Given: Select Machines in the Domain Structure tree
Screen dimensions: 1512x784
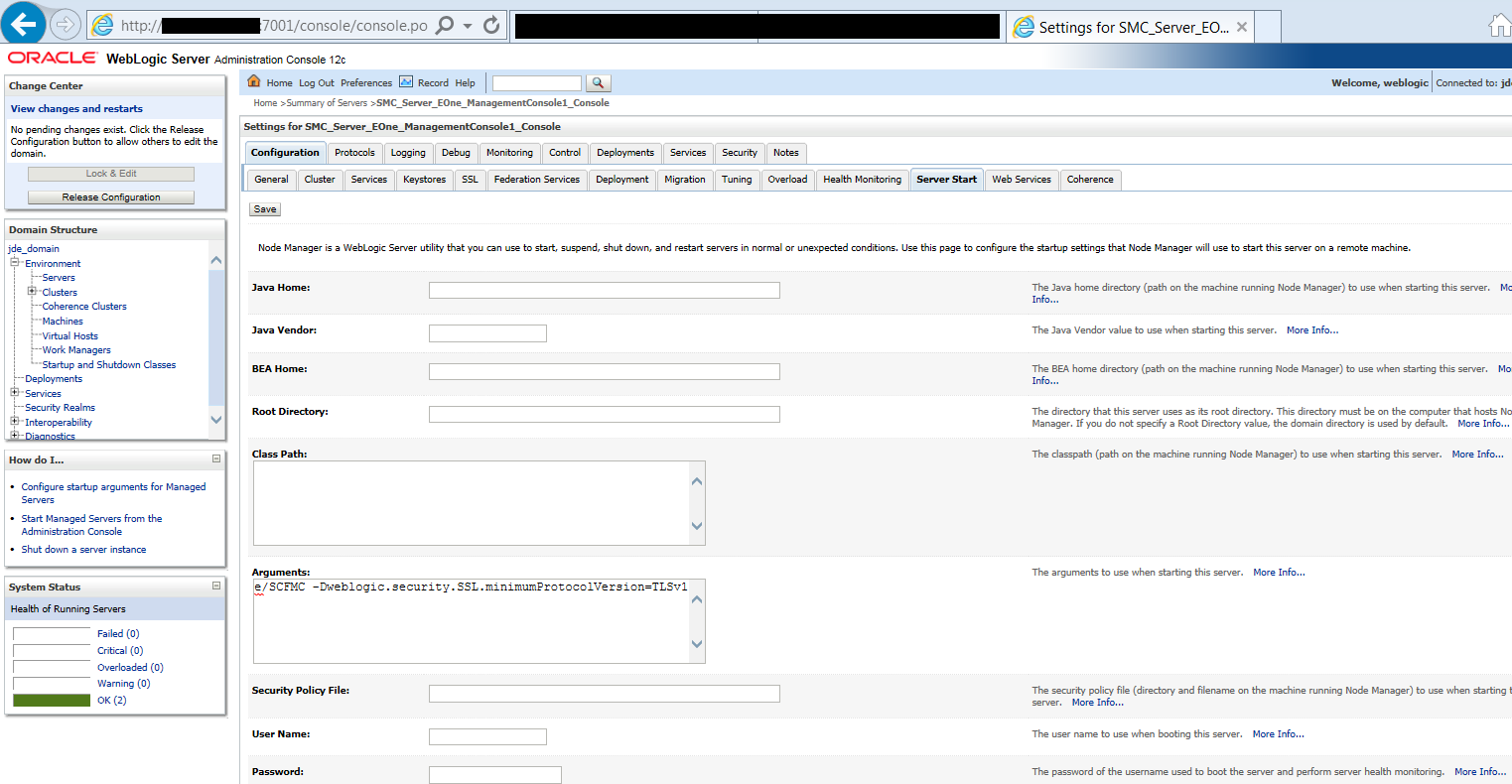Looking at the screenshot, I should 63,322.
